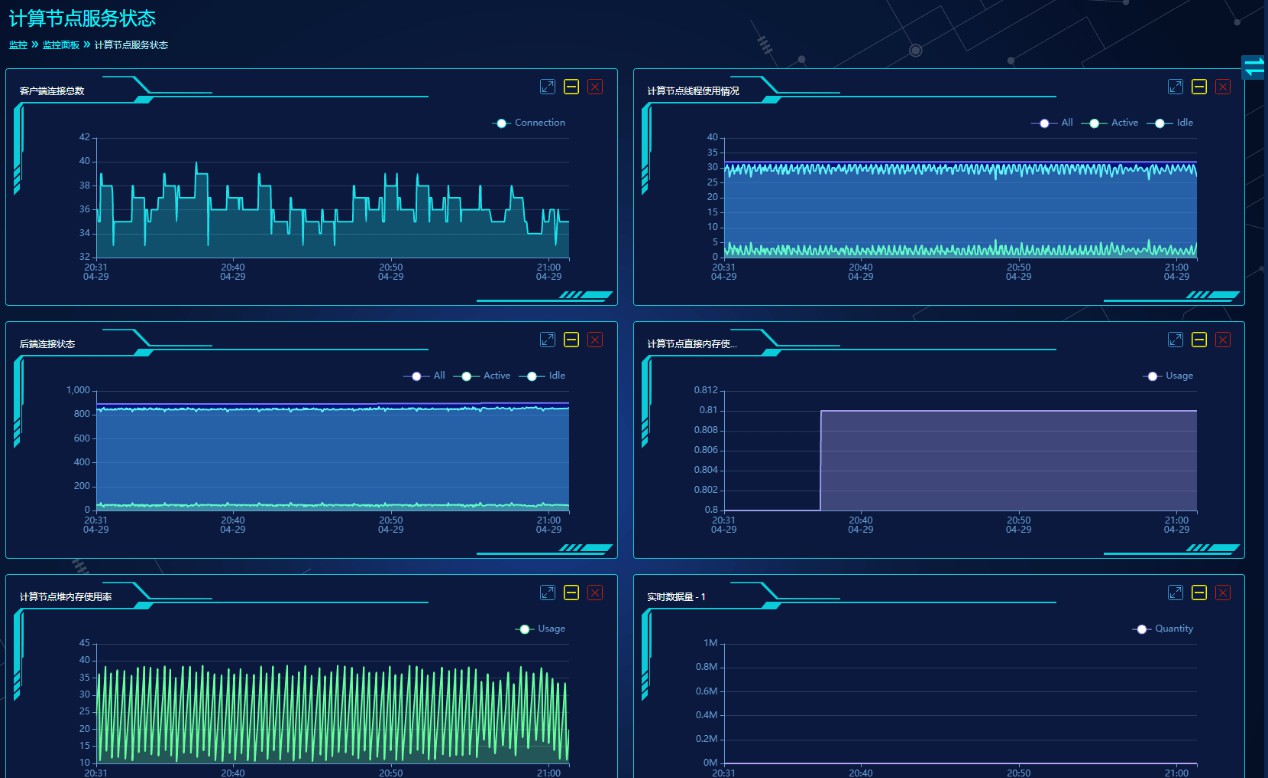Toggle Active series in thread usage chart

point(1110,123)
